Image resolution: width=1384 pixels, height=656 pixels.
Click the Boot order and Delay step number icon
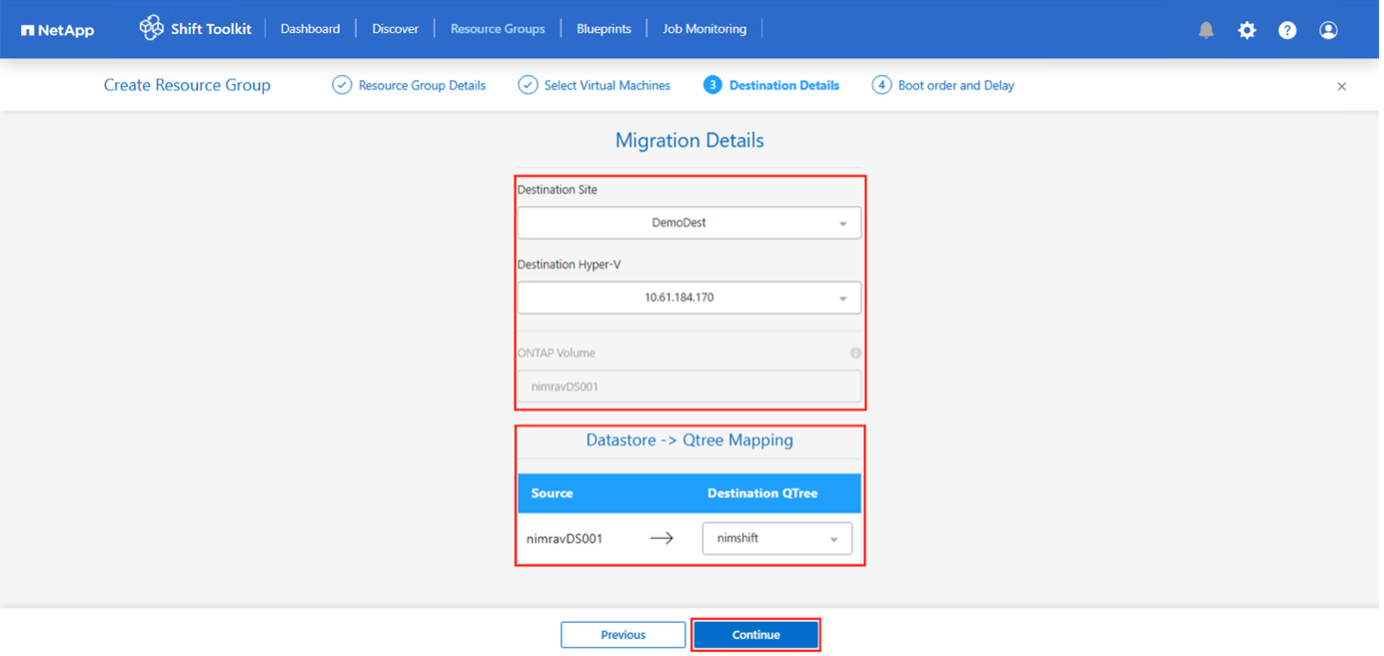[881, 85]
